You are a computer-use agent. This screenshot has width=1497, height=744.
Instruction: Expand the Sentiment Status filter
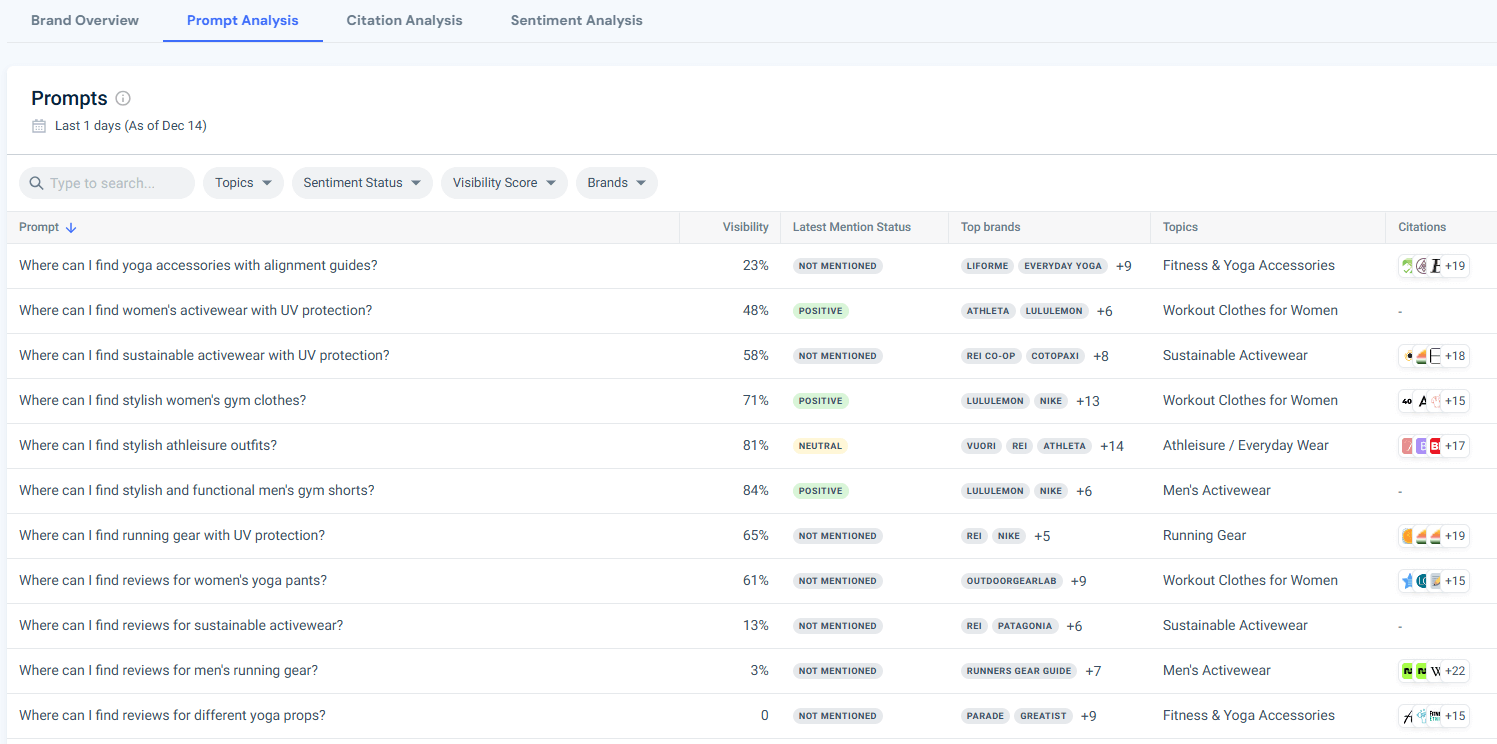[x=362, y=182]
